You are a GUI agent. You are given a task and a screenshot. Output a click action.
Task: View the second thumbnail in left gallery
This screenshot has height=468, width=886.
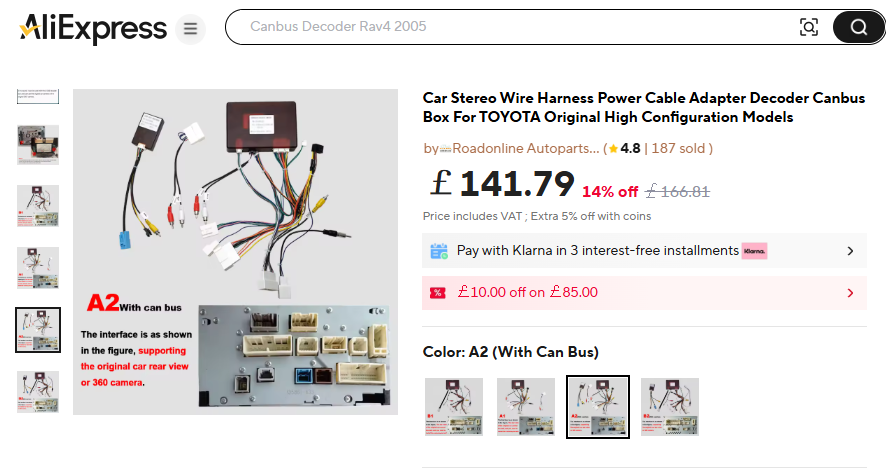point(38,145)
